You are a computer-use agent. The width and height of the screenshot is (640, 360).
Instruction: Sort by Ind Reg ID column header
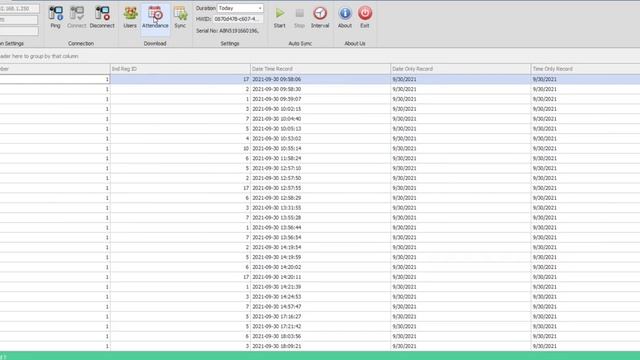(x=180, y=69)
